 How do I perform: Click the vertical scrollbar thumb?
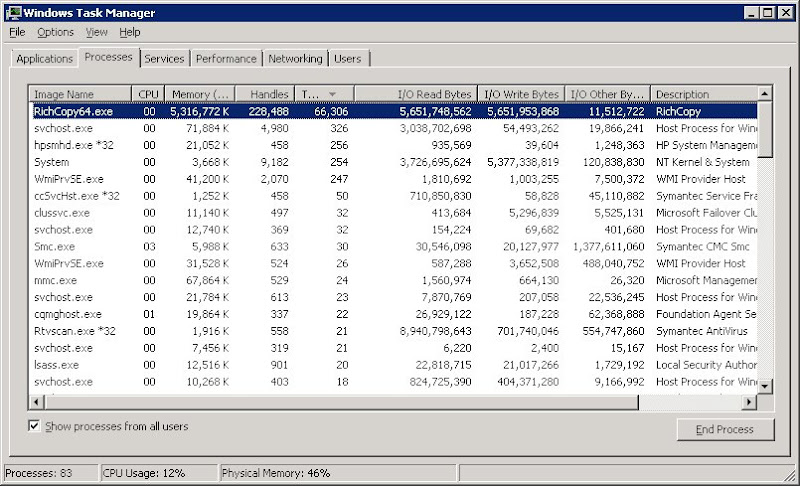[x=764, y=130]
